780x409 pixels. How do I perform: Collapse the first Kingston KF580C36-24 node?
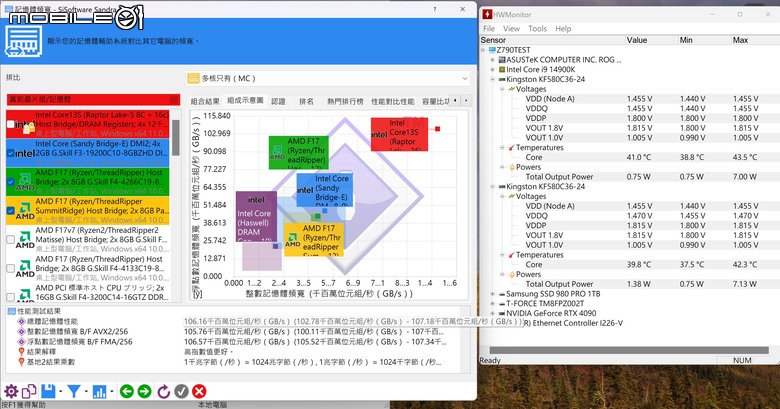click(492, 79)
